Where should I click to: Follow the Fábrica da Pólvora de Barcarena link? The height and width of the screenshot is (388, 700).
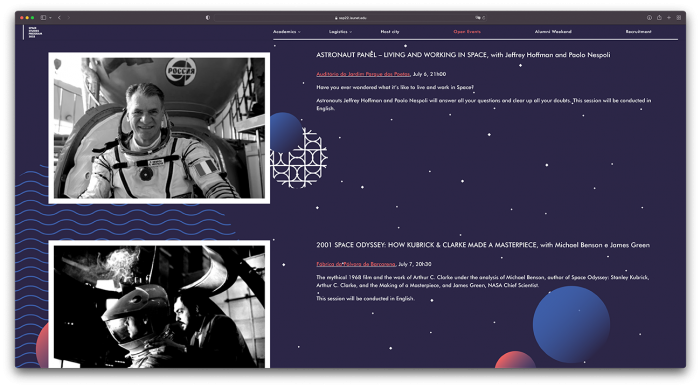coord(356,264)
